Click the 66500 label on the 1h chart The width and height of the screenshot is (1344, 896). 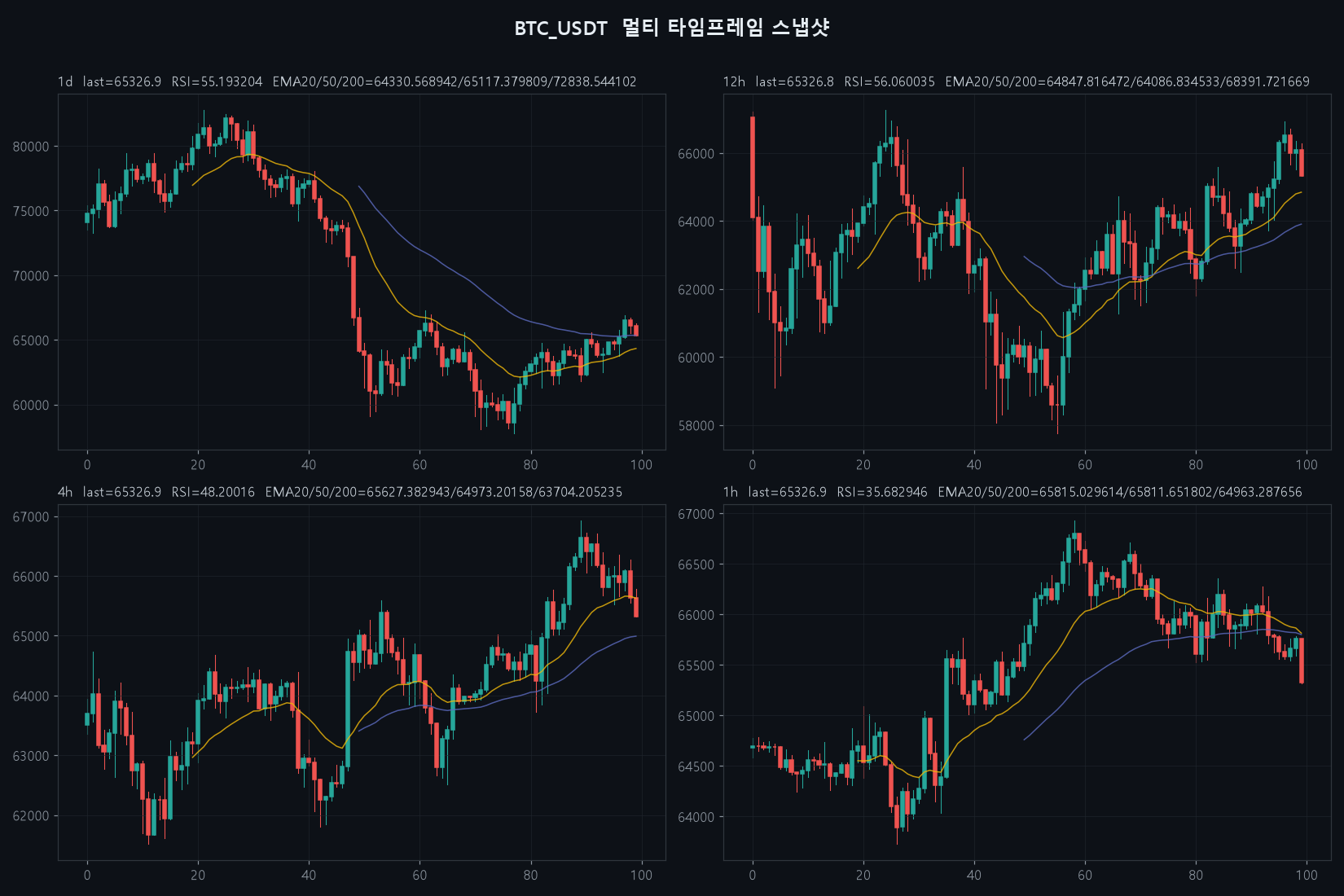tap(696, 564)
